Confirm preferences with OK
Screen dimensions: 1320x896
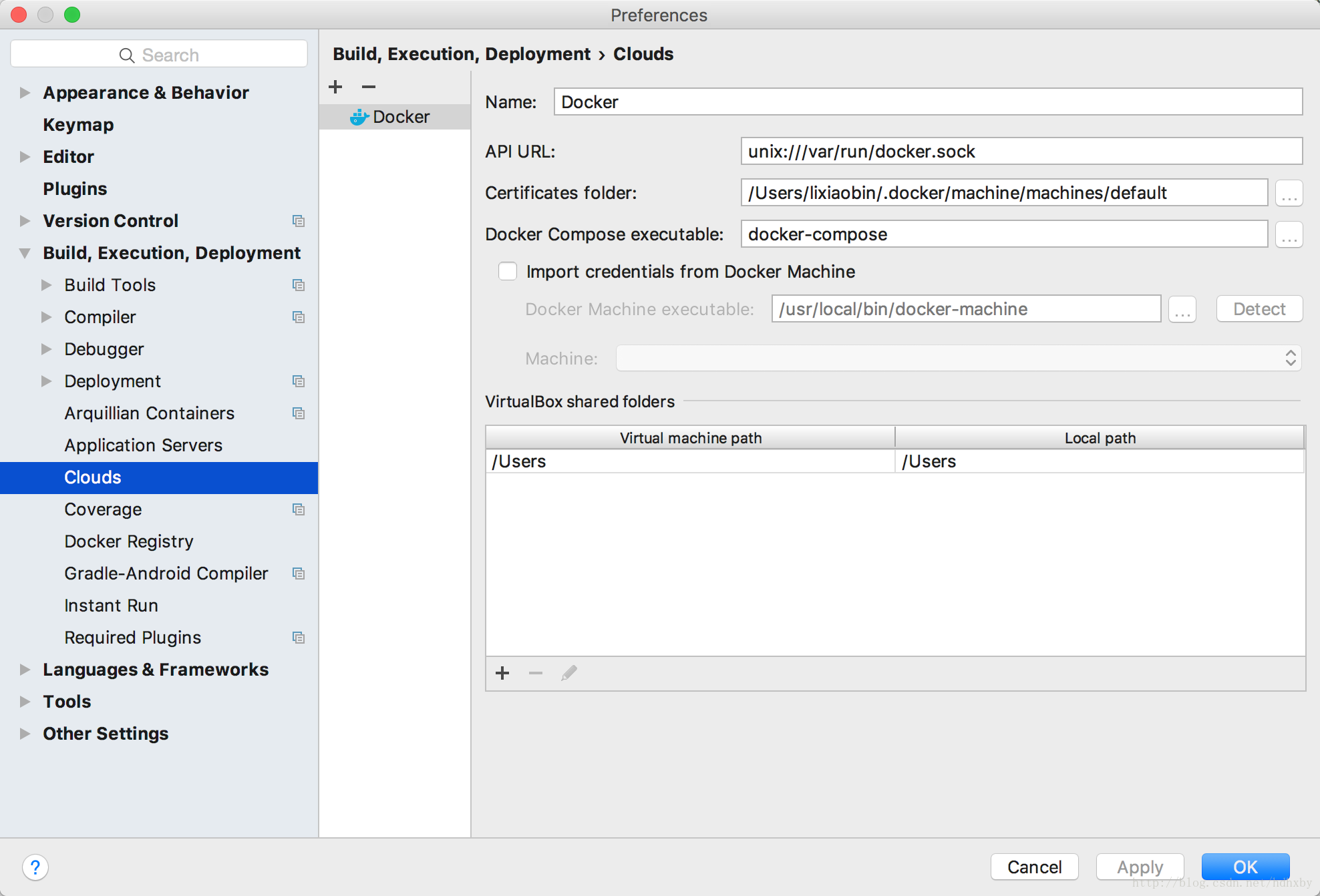pyautogui.click(x=1245, y=867)
